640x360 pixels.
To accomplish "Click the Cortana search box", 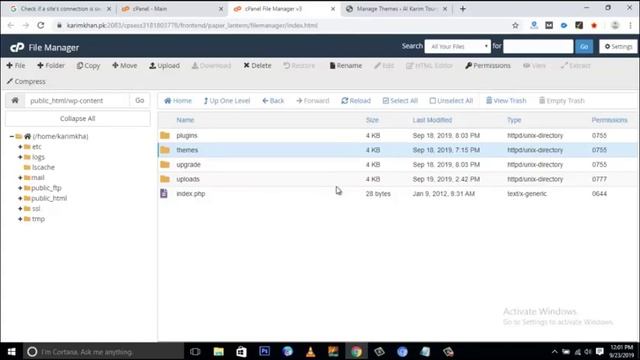I will (x=103, y=351).
